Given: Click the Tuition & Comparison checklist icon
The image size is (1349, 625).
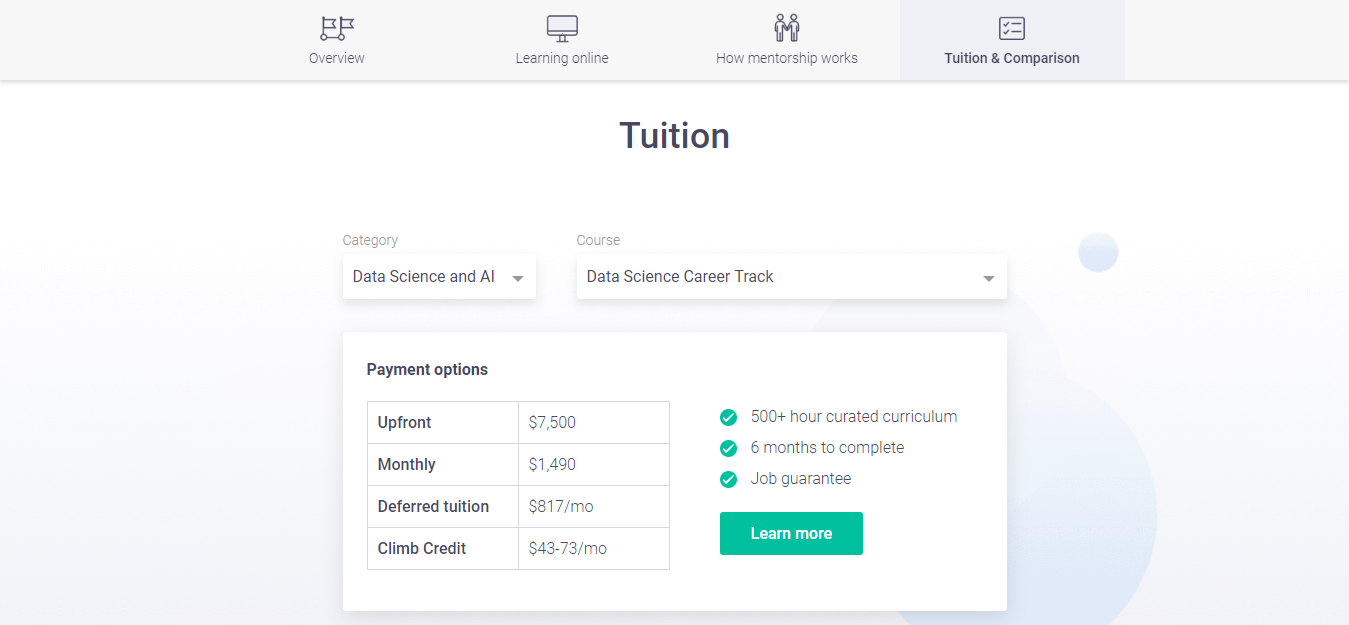Looking at the screenshot, I should [1012, 28].
